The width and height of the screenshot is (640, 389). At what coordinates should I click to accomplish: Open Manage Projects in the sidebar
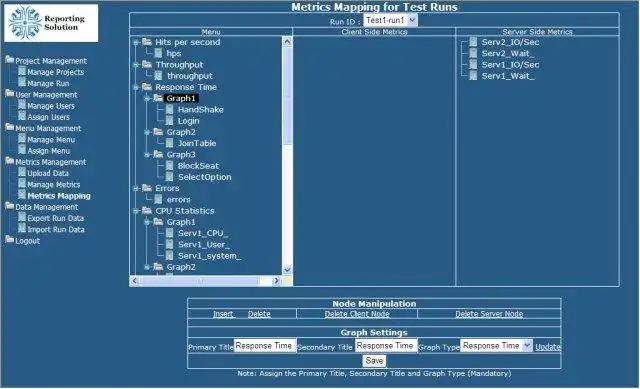click(x=56, y=72)
